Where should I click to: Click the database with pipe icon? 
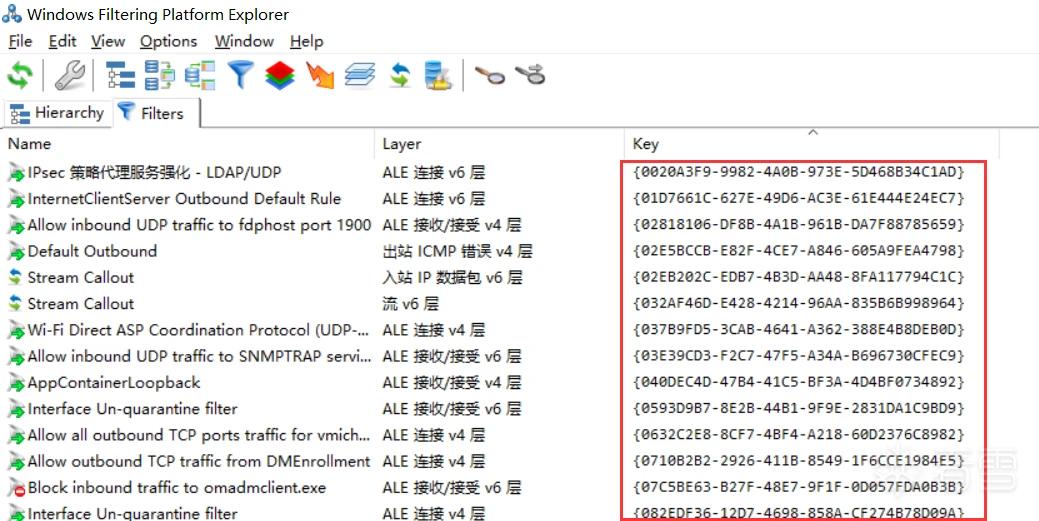[438, 76]
